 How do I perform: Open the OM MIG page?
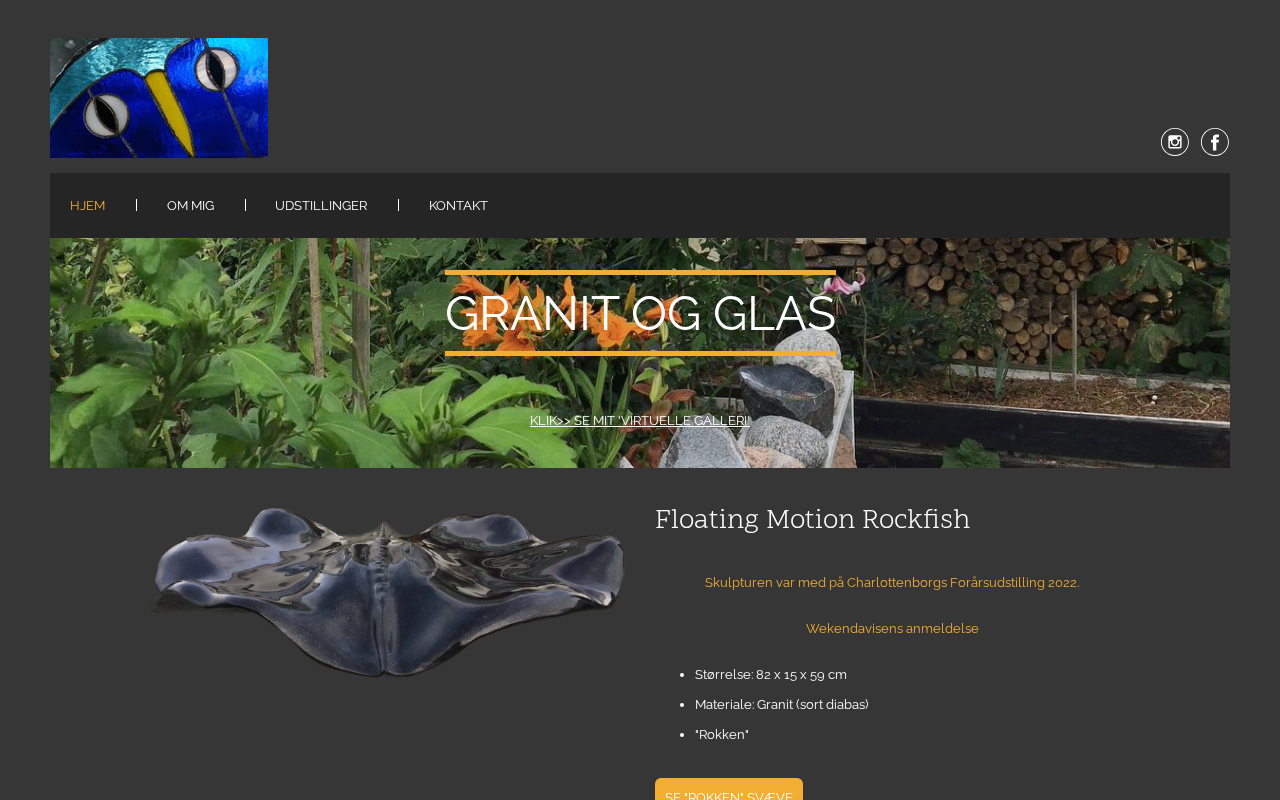[x=190, y=205]
